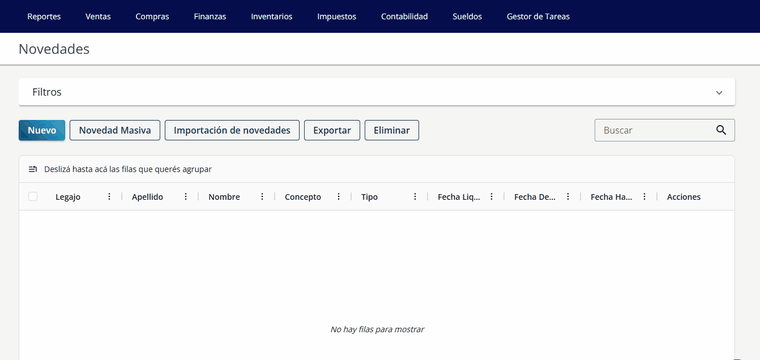Sort by Fecha De column header
Viewport: 760px width, 360px height.
pyautogui.click(x=535, y=197)
